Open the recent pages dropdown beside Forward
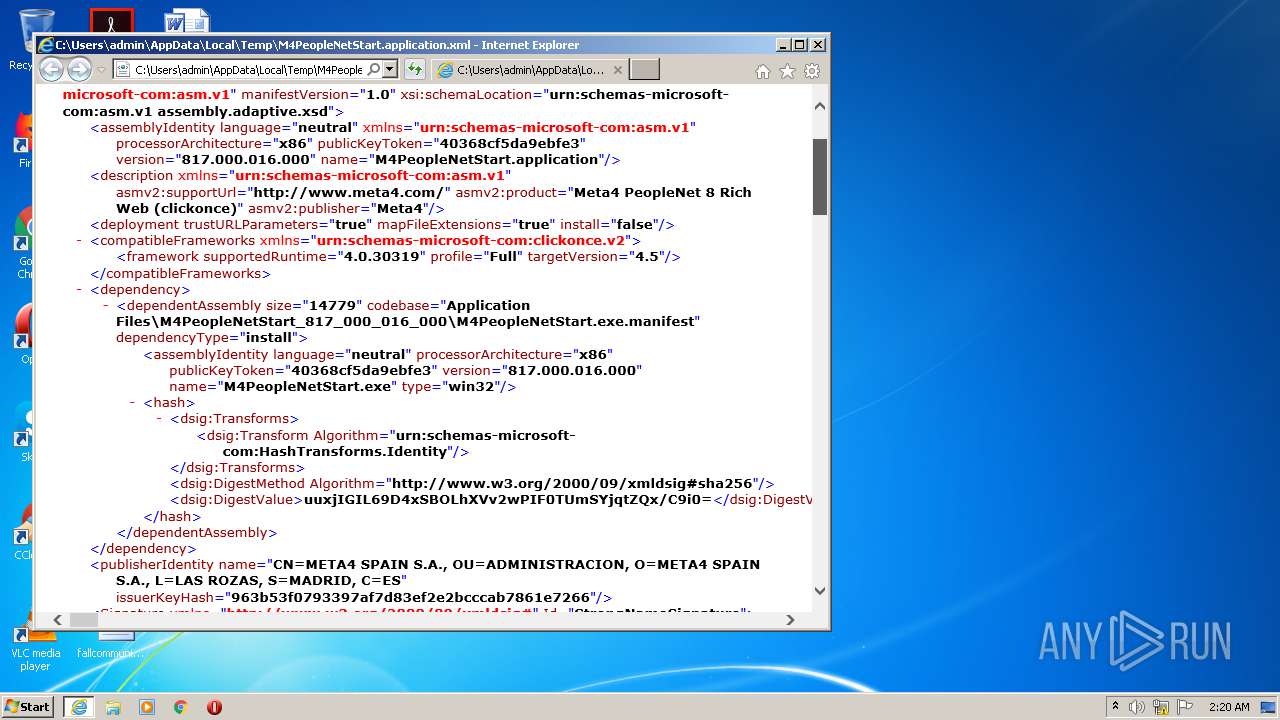The image size is (1280, 720). point(101,70)
